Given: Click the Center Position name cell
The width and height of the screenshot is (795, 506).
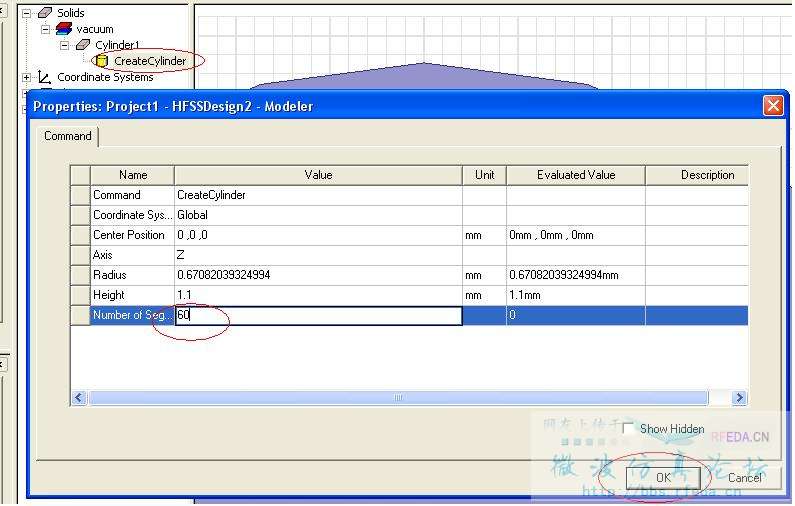Looking at the screenshot, I should 132,235.
